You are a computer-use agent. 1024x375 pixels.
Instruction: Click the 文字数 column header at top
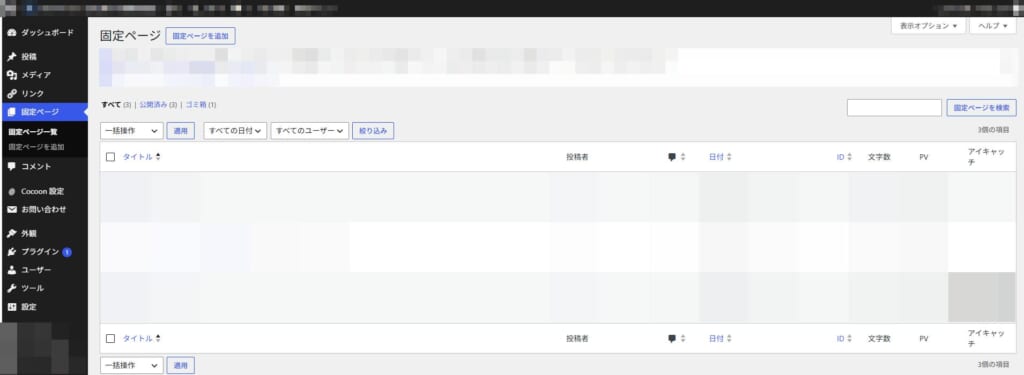(879, 157)
